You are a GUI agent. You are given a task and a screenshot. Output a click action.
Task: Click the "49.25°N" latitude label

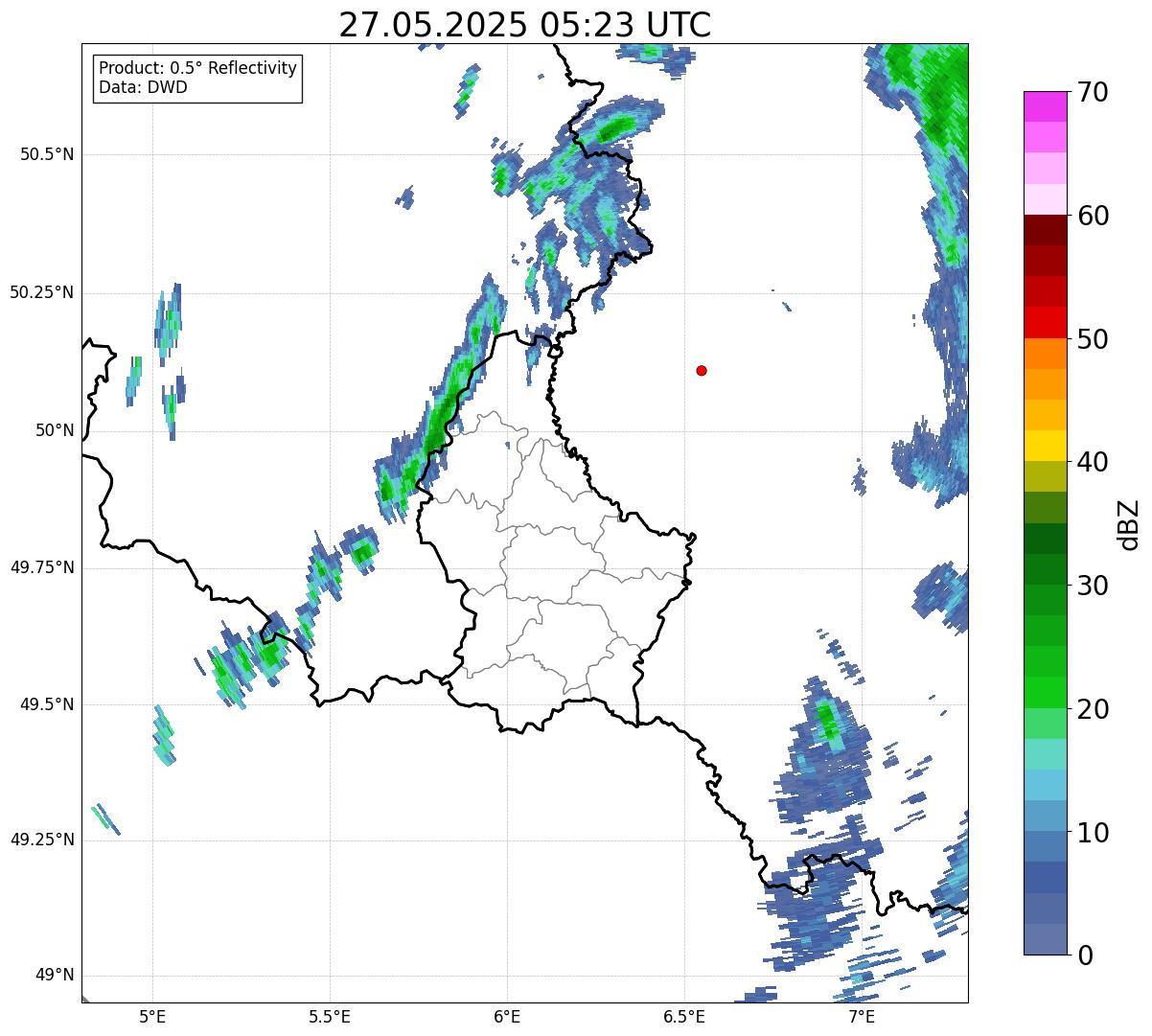[x=42, y=840]
